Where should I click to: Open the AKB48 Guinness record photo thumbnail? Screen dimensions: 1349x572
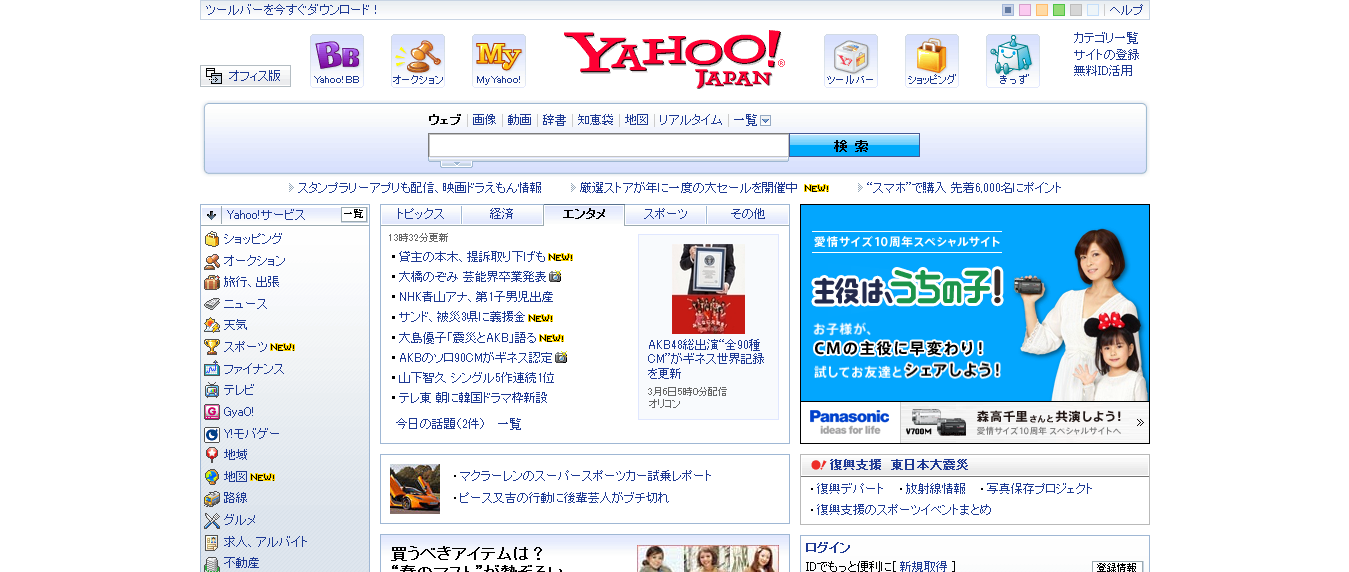708,289
